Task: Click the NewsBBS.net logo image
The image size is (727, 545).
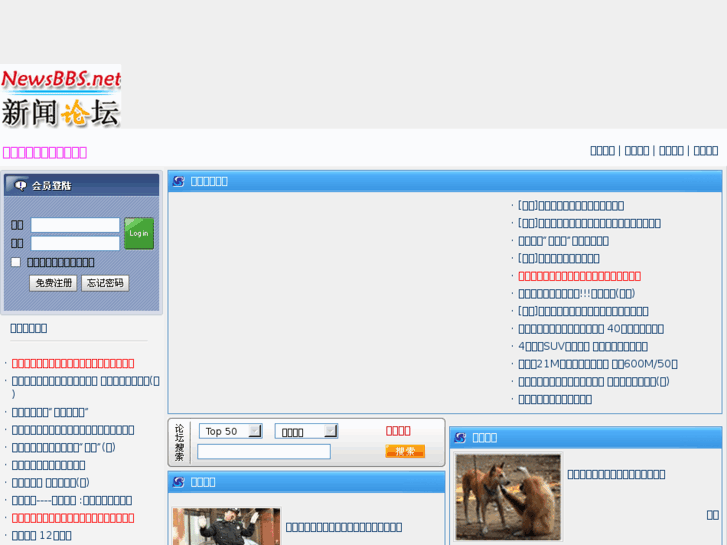Action: 61,96
